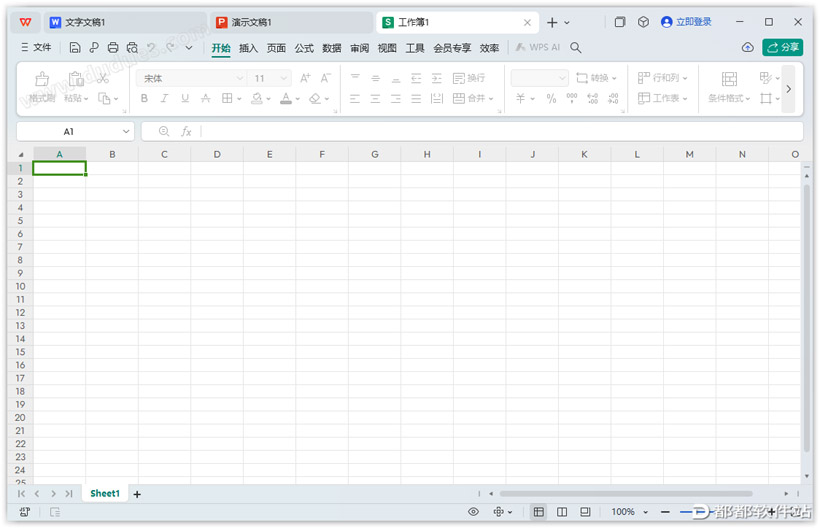Click the Paste clipboard icon
Image resolution: width=820 pixels, height=528 pixels.
(76, 79)
